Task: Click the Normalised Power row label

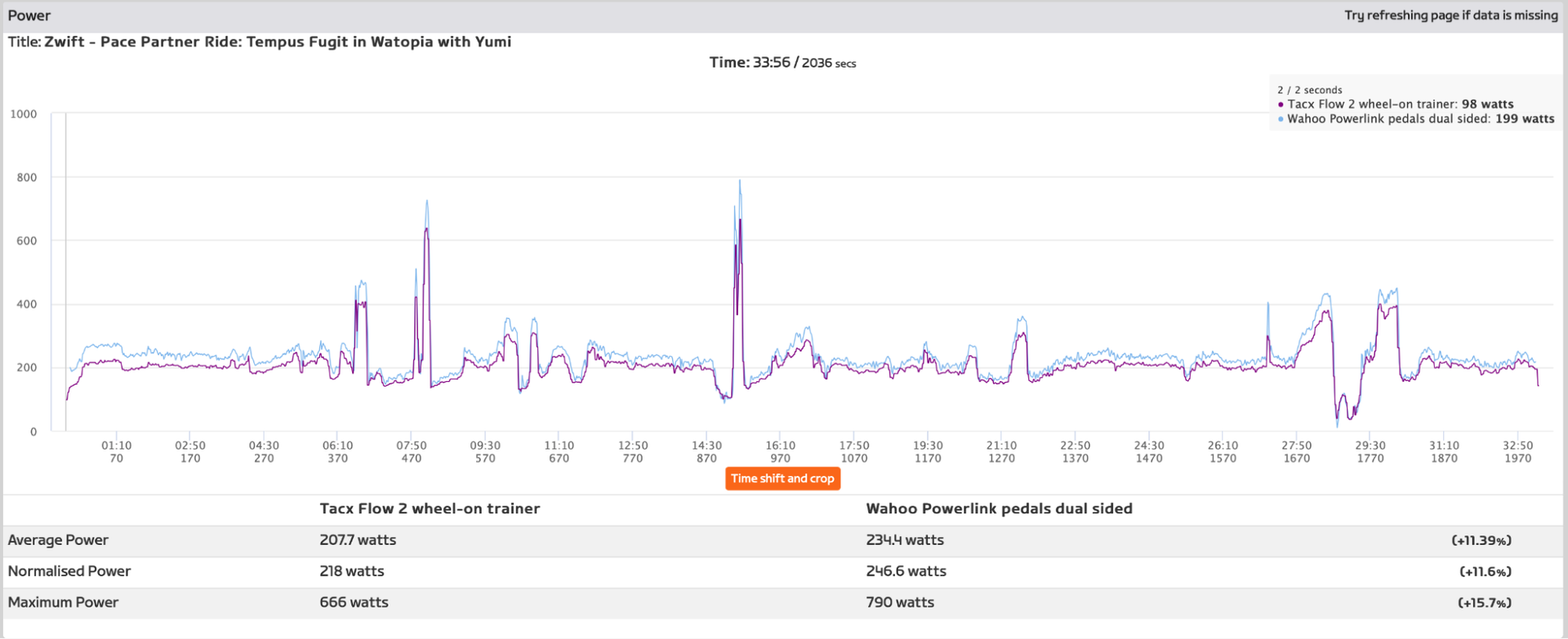Action: pos(69,571)
